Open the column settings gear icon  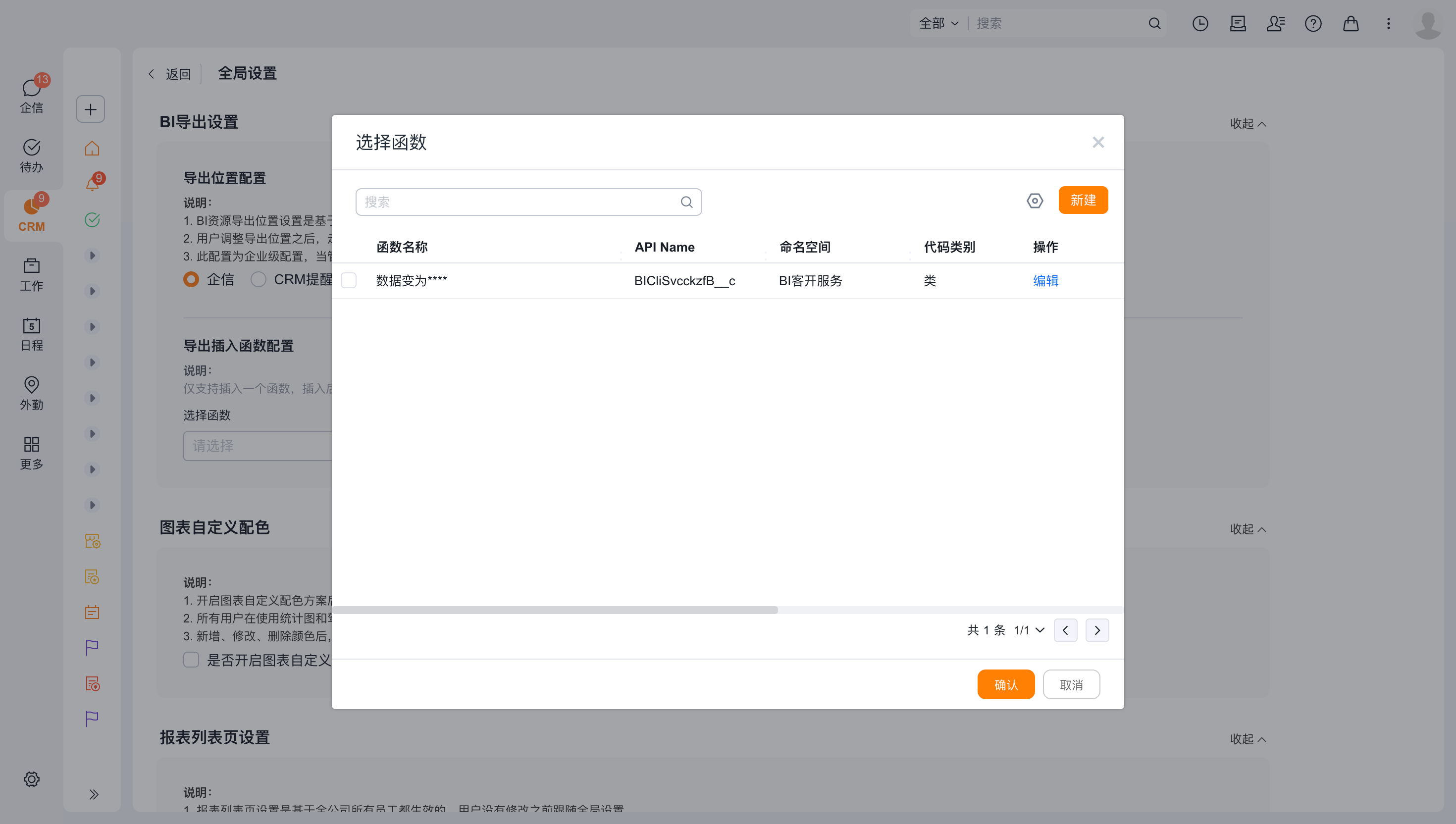[1035, 201]
